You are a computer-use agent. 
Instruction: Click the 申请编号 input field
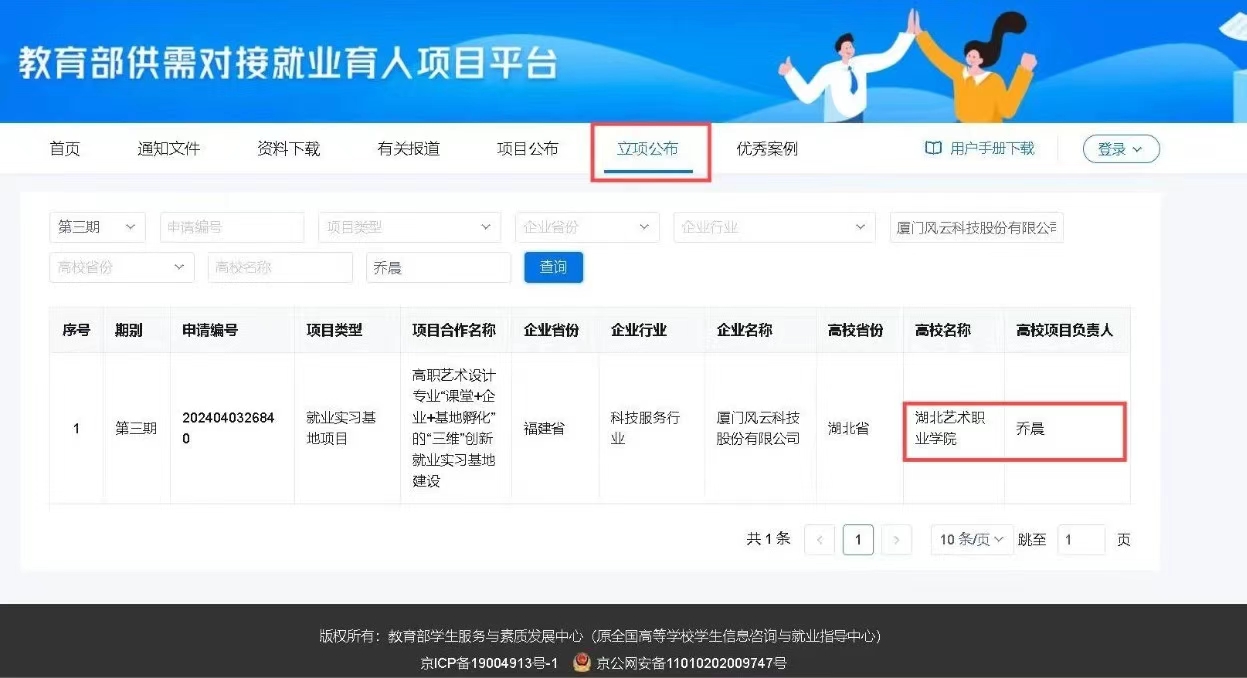pyautogui.click(x=231, y=227)
